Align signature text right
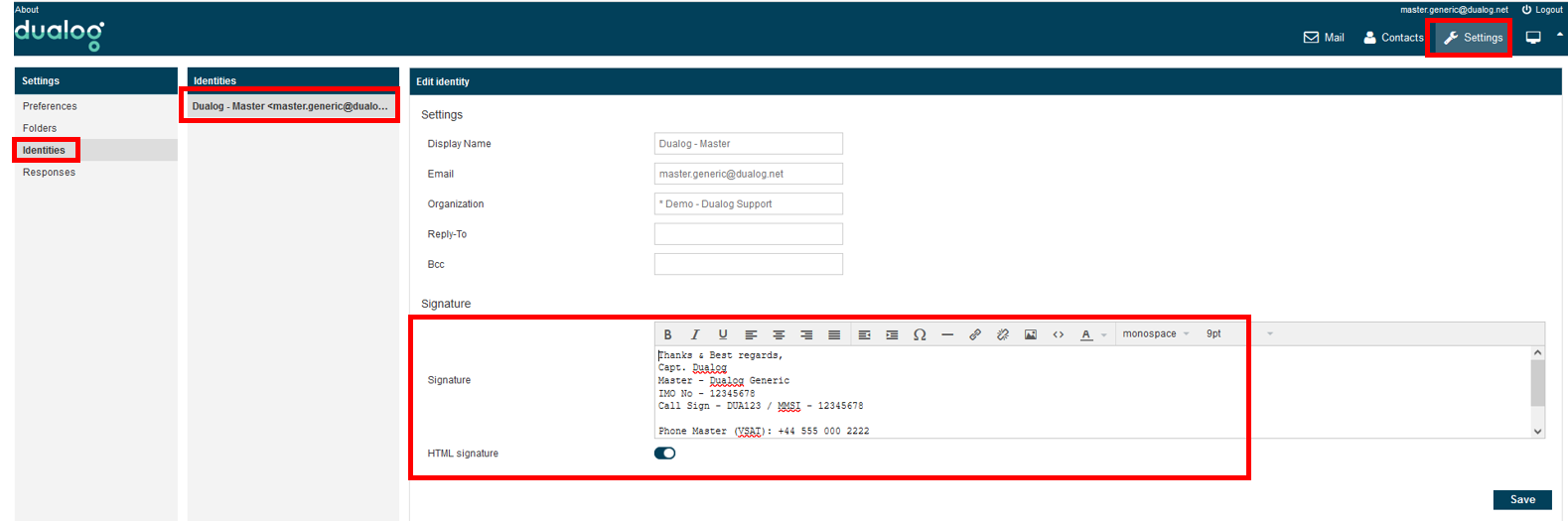This screenshot has width=1568, height=521. (x=806, y=334)
